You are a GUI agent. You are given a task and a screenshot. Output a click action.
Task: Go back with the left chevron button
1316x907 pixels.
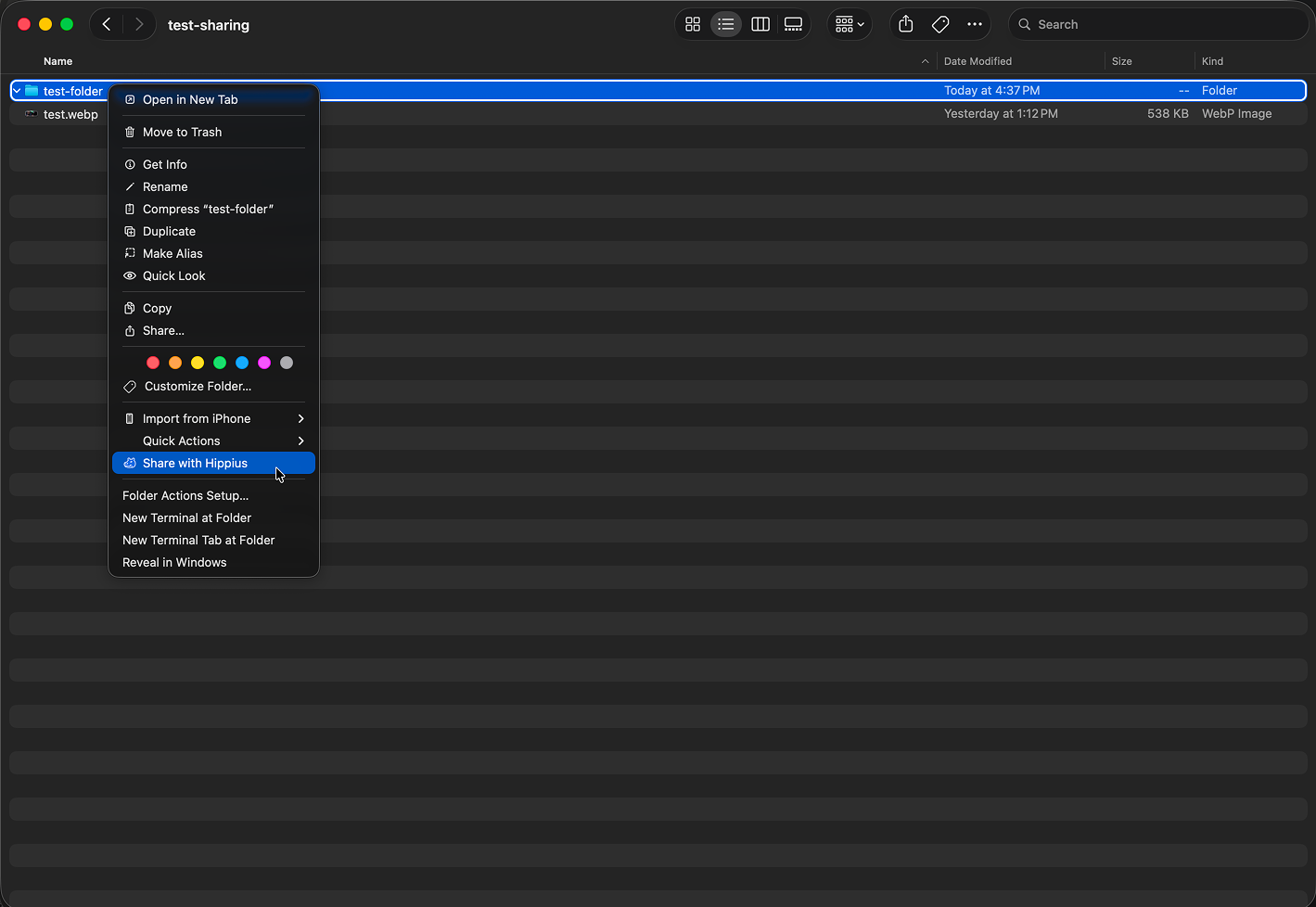point(107,24)
